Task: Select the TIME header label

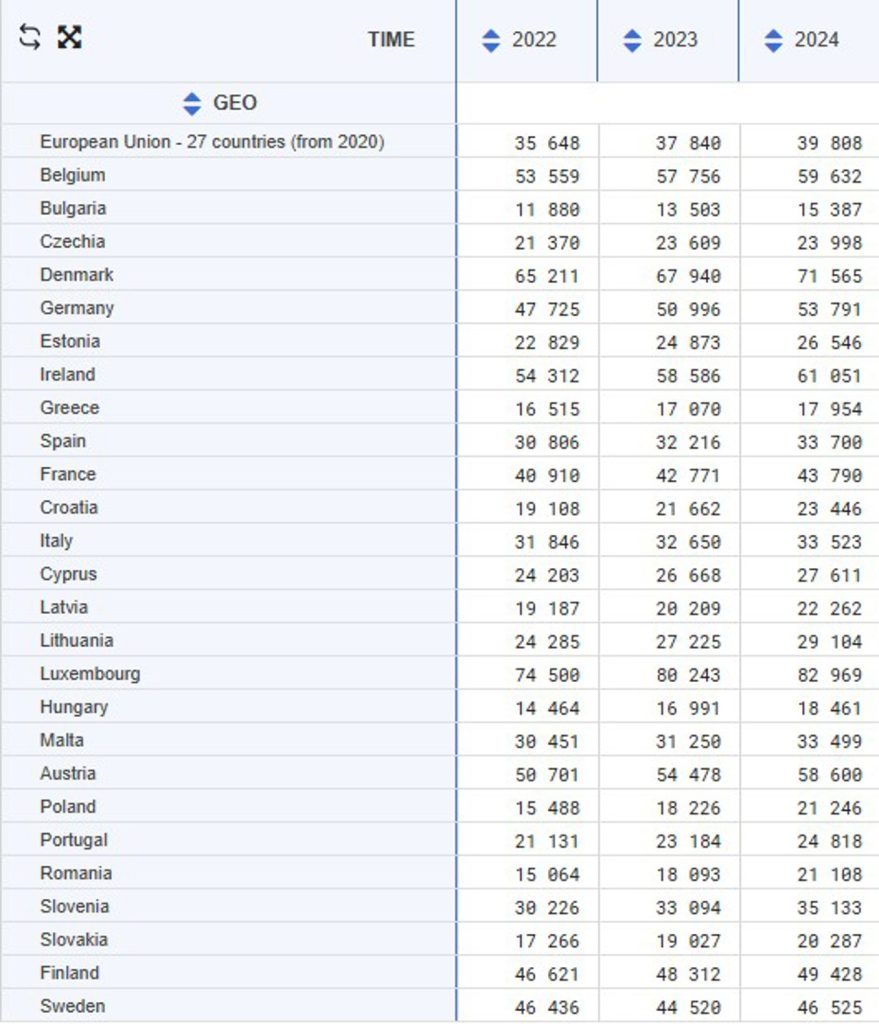Action: (x=393, y=40)
